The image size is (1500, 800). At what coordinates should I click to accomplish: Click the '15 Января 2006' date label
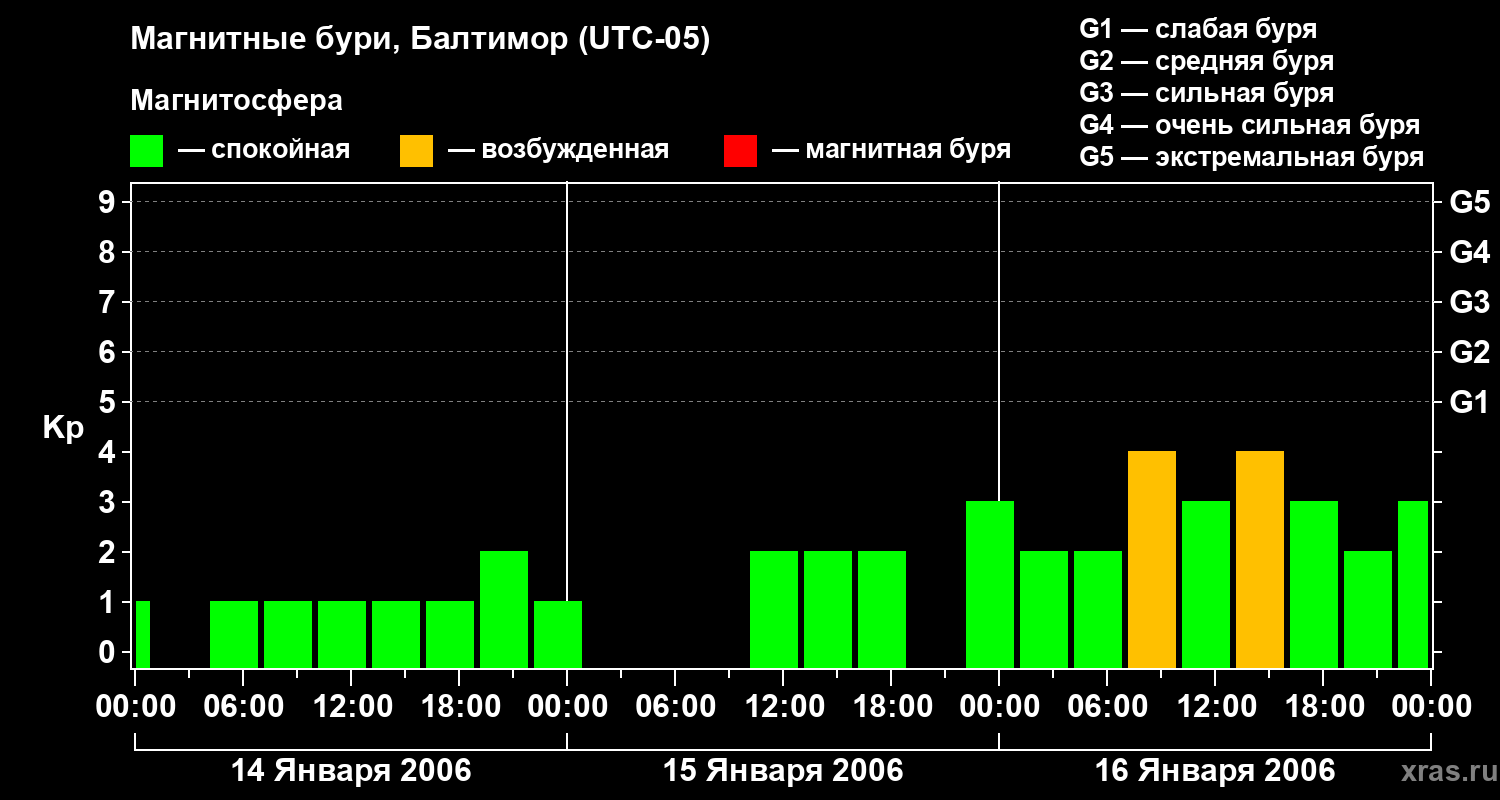click(x=783, y=771)
